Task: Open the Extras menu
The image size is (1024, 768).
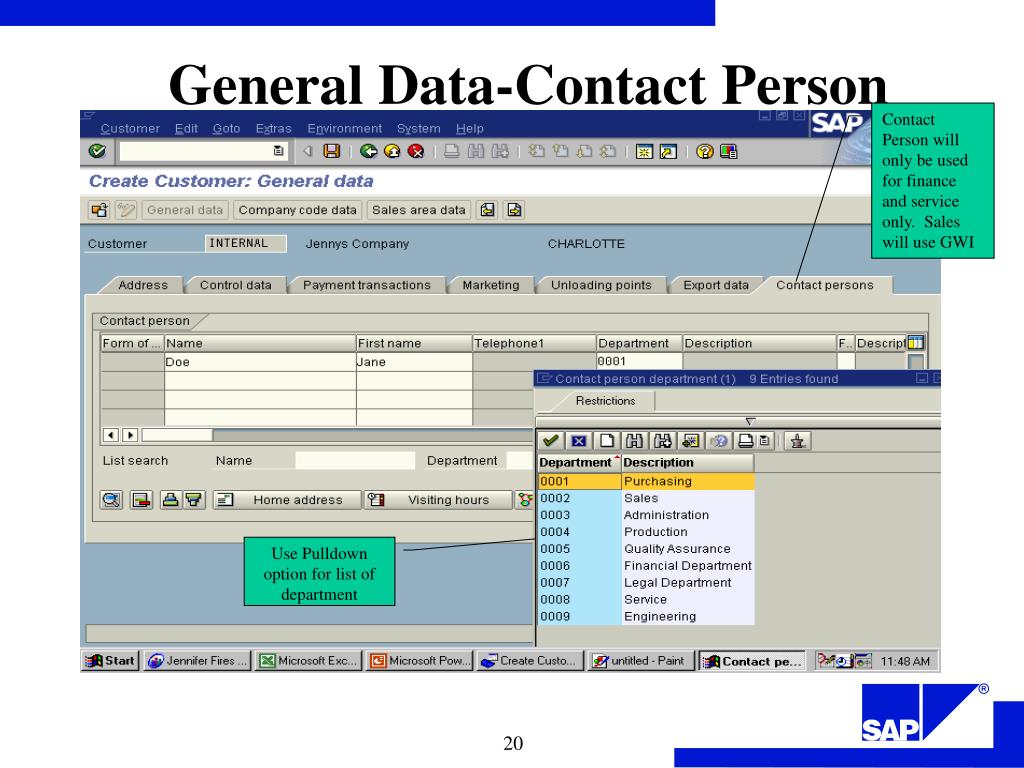Action: tap(274, 129)
